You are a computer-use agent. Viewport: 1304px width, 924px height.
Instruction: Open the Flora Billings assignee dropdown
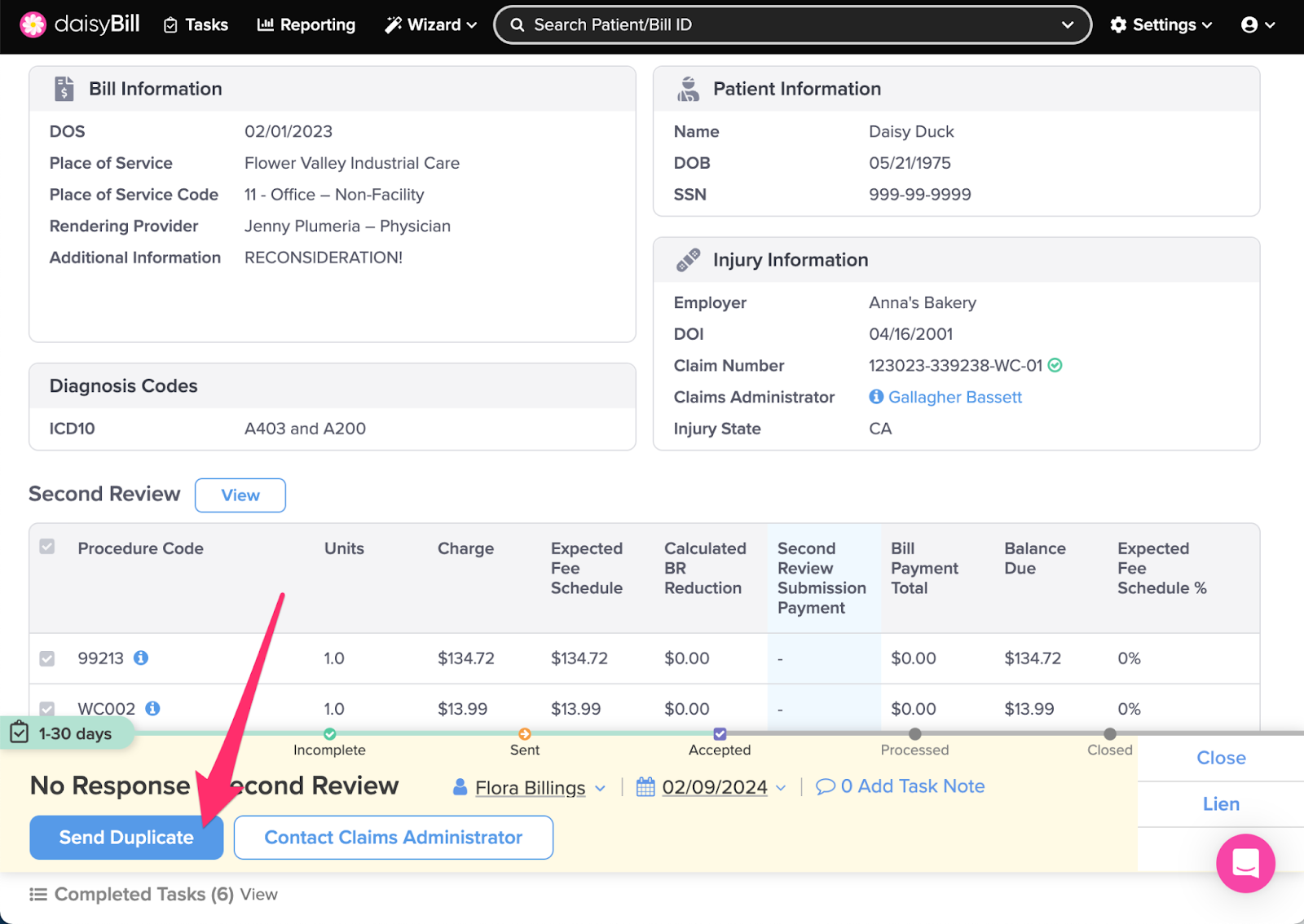point(530,788)
